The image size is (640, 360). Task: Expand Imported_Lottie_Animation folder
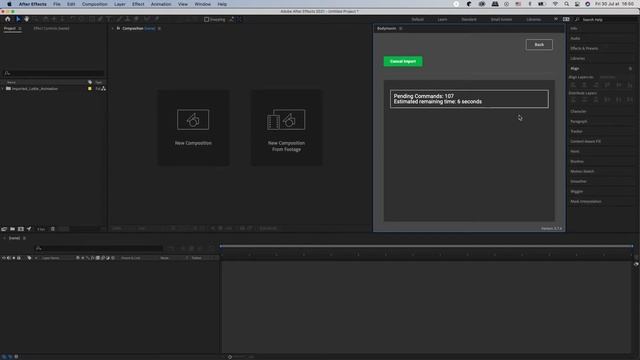pos(3,89)
